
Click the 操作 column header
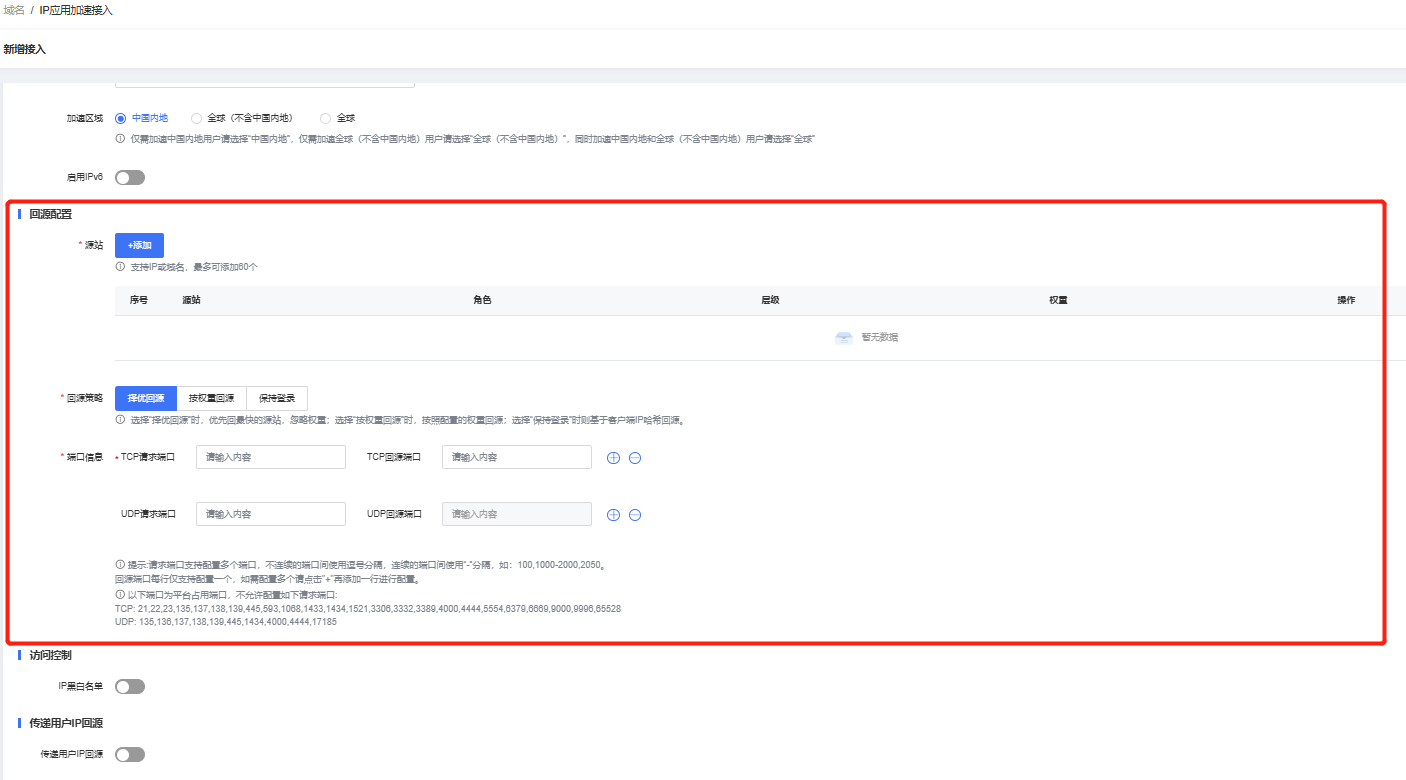point(1346,301)
